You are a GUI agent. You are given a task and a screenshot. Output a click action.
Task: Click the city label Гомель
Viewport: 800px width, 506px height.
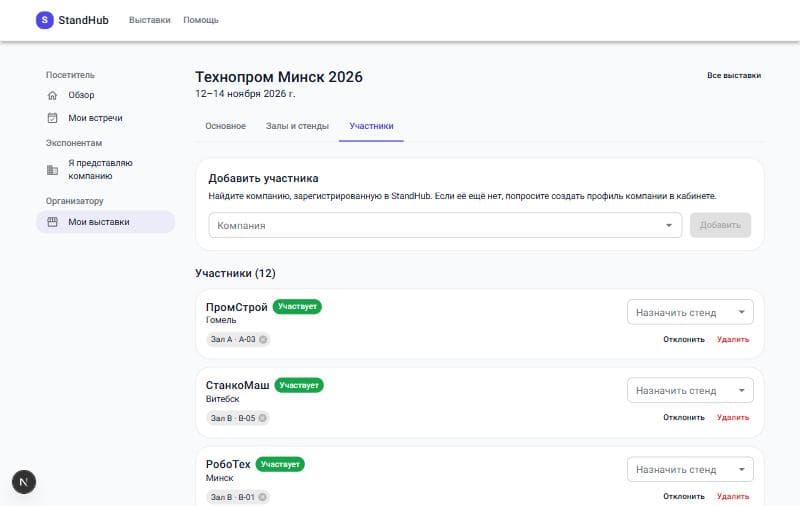coord(221,320)
